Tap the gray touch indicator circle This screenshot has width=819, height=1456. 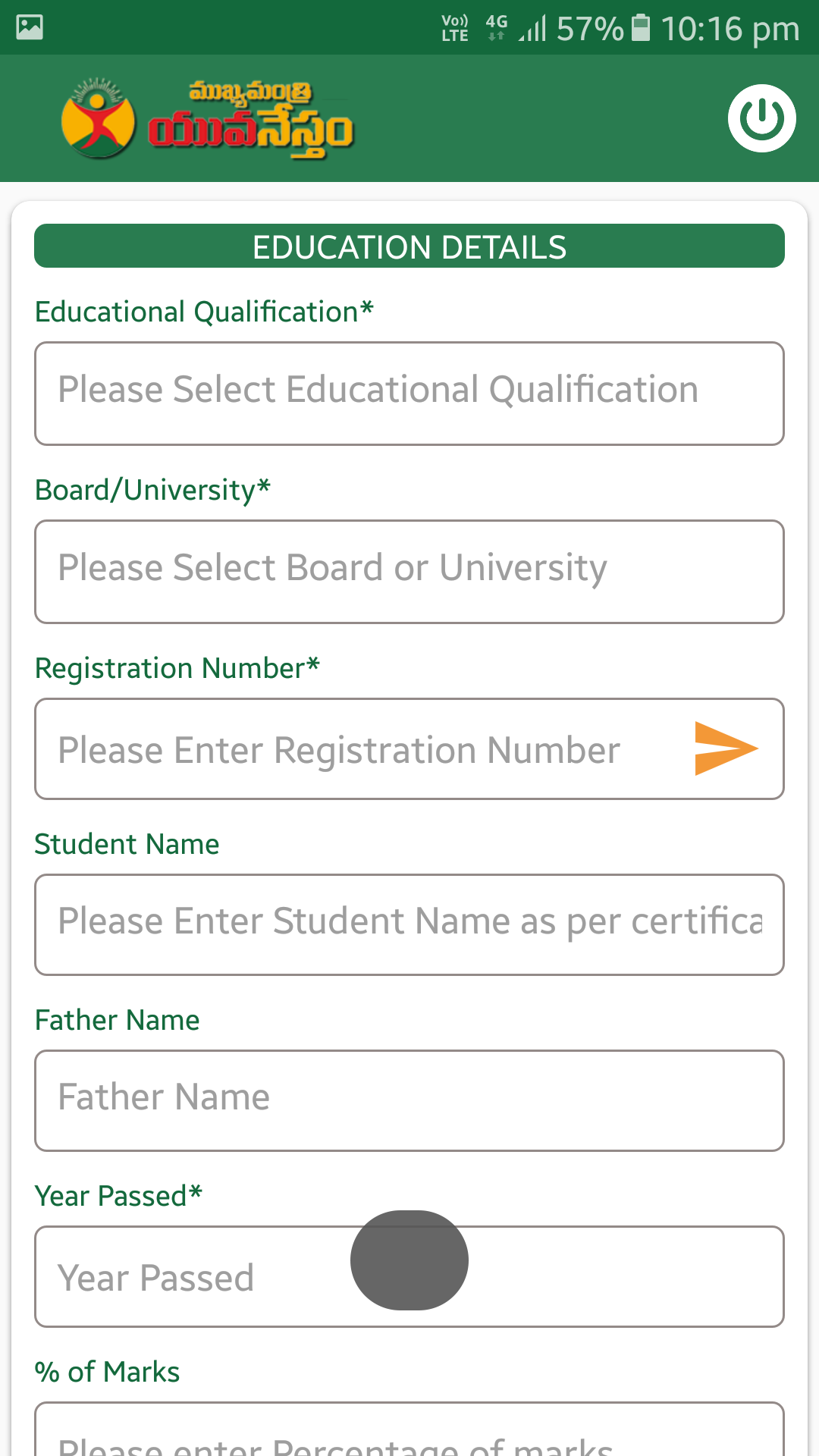(x=409, y=1260)
